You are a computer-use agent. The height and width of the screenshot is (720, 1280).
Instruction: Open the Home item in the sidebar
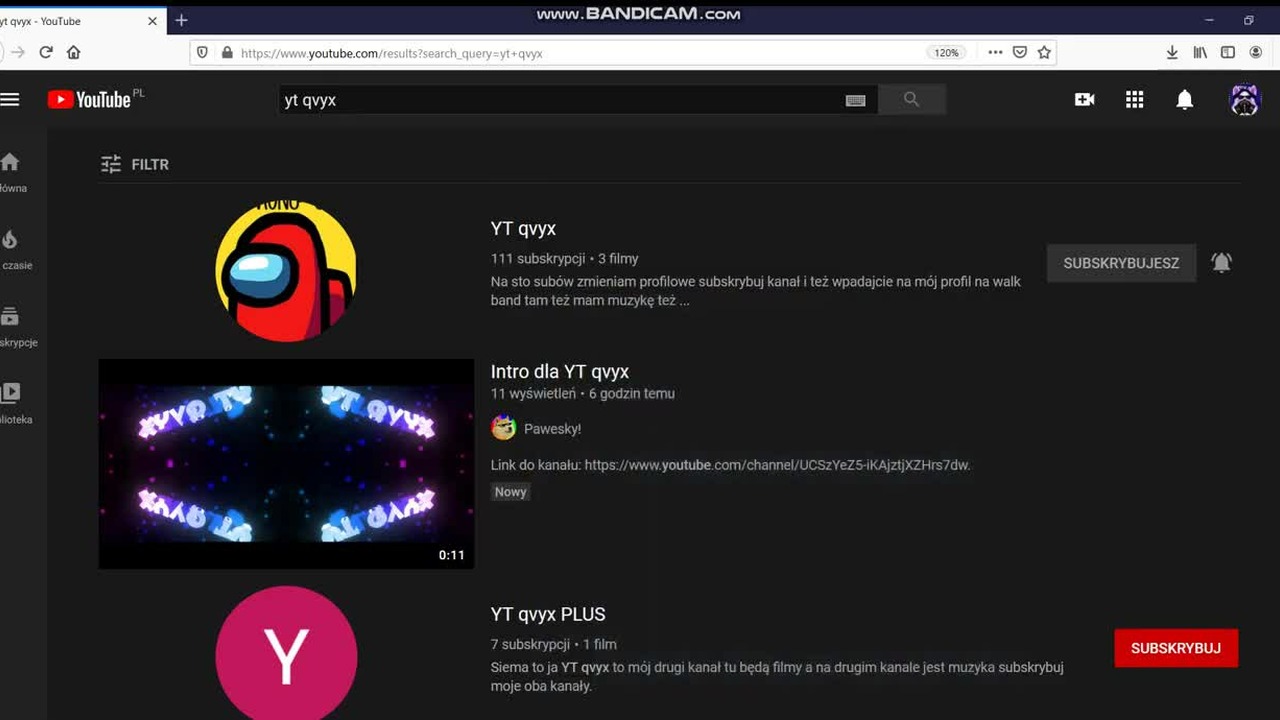pyautogui.click(x=11, y=172)
